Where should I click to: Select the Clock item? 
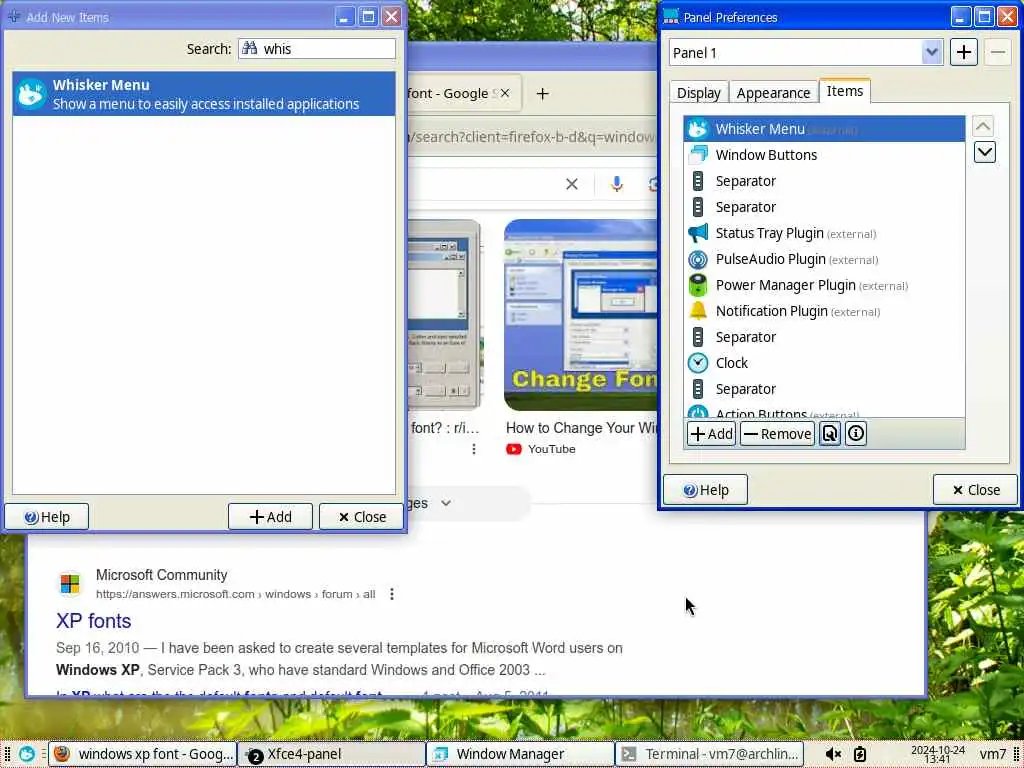tap(824, 363)
